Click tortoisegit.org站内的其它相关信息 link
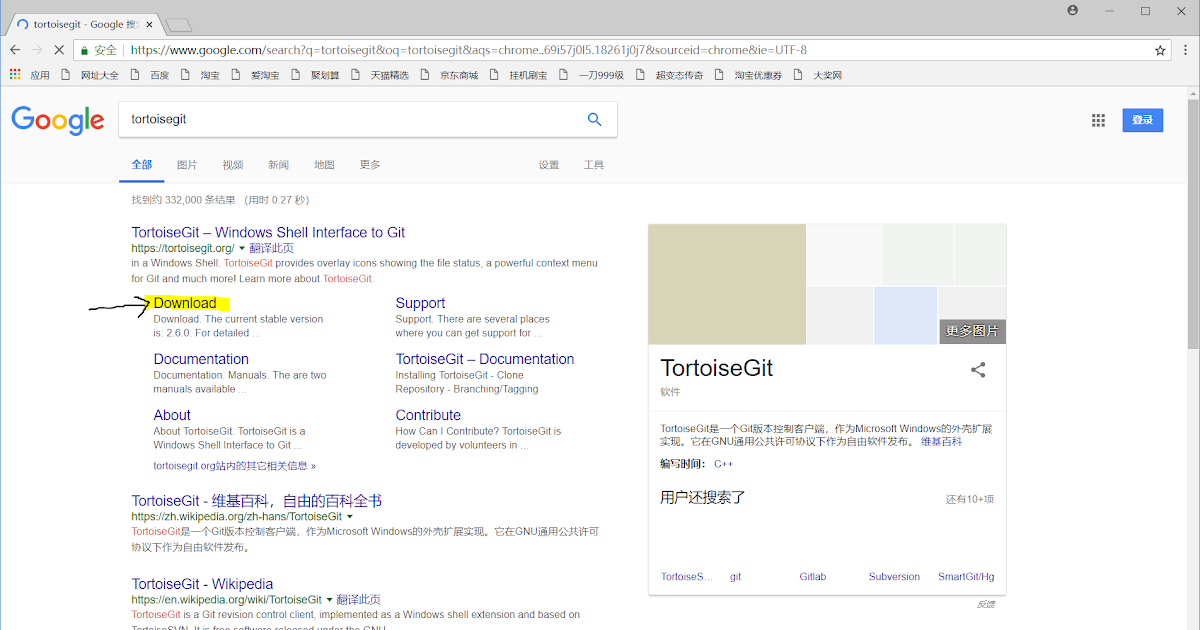This screenshot has width=1200, height=630. [234, 466]
